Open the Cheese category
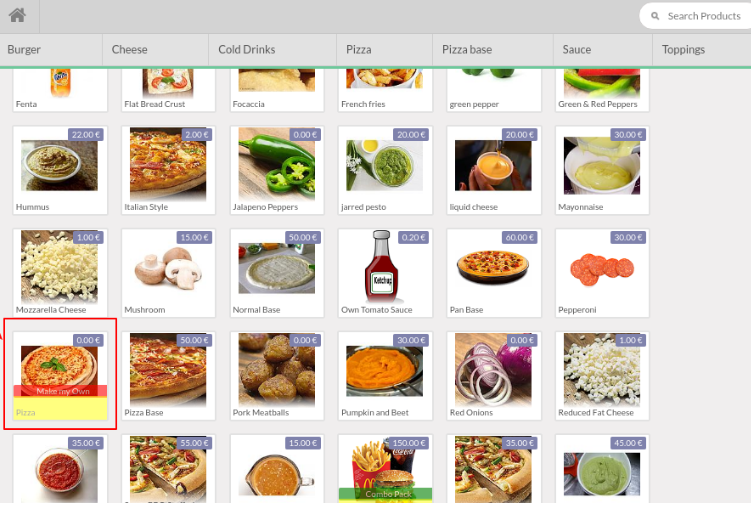Viewport: 751px width, 509px height. 156,50
